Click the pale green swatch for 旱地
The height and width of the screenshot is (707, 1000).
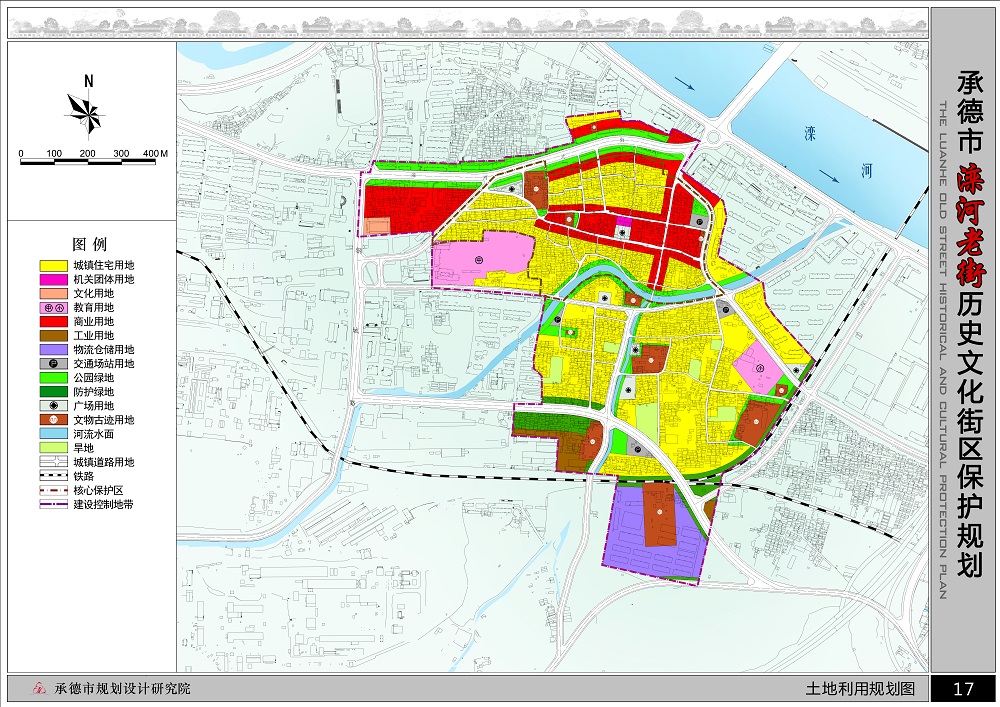54,448
